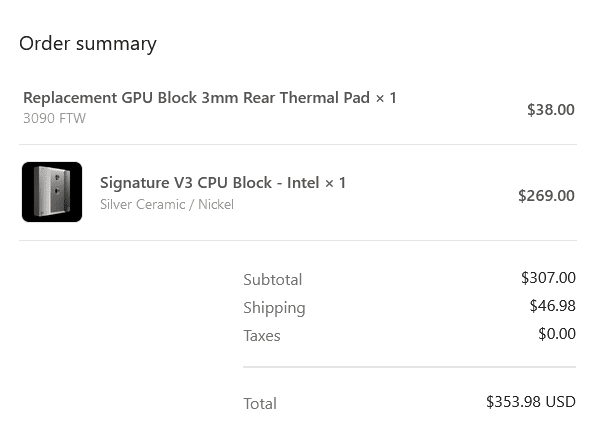Click the $353.98 USD total amount
616x430 pixels.
531,401
